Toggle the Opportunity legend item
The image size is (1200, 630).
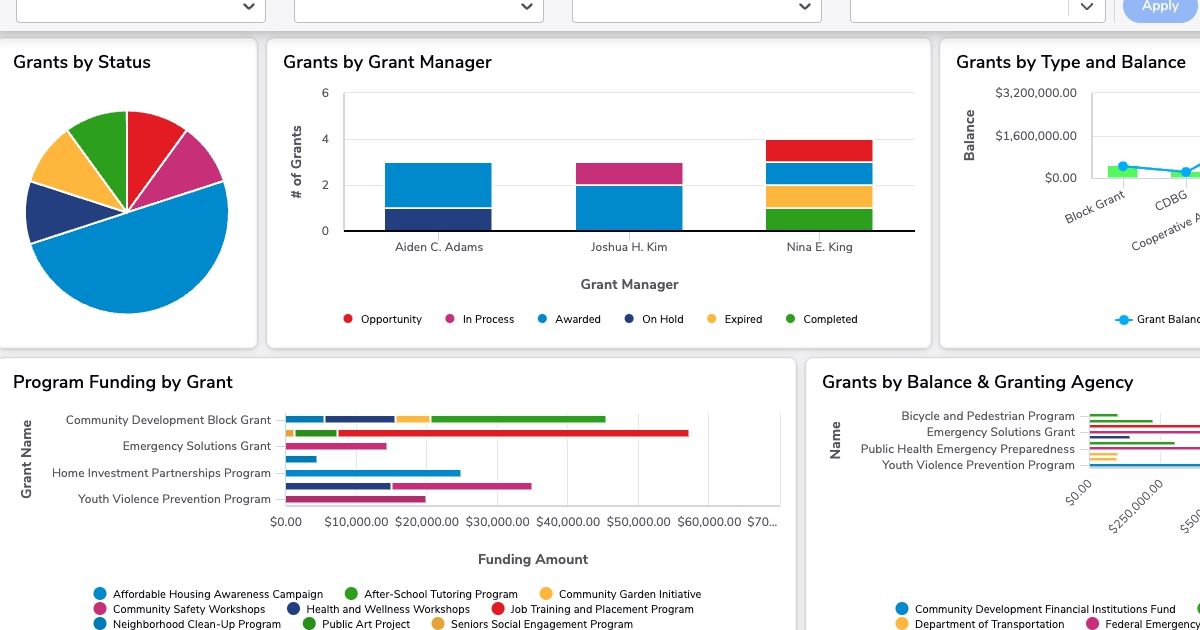click(383, 319)
